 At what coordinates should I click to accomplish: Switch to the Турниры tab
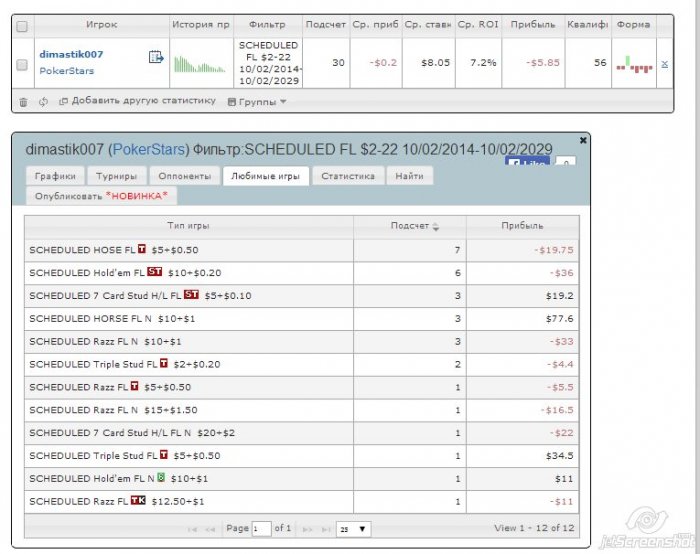117,176
